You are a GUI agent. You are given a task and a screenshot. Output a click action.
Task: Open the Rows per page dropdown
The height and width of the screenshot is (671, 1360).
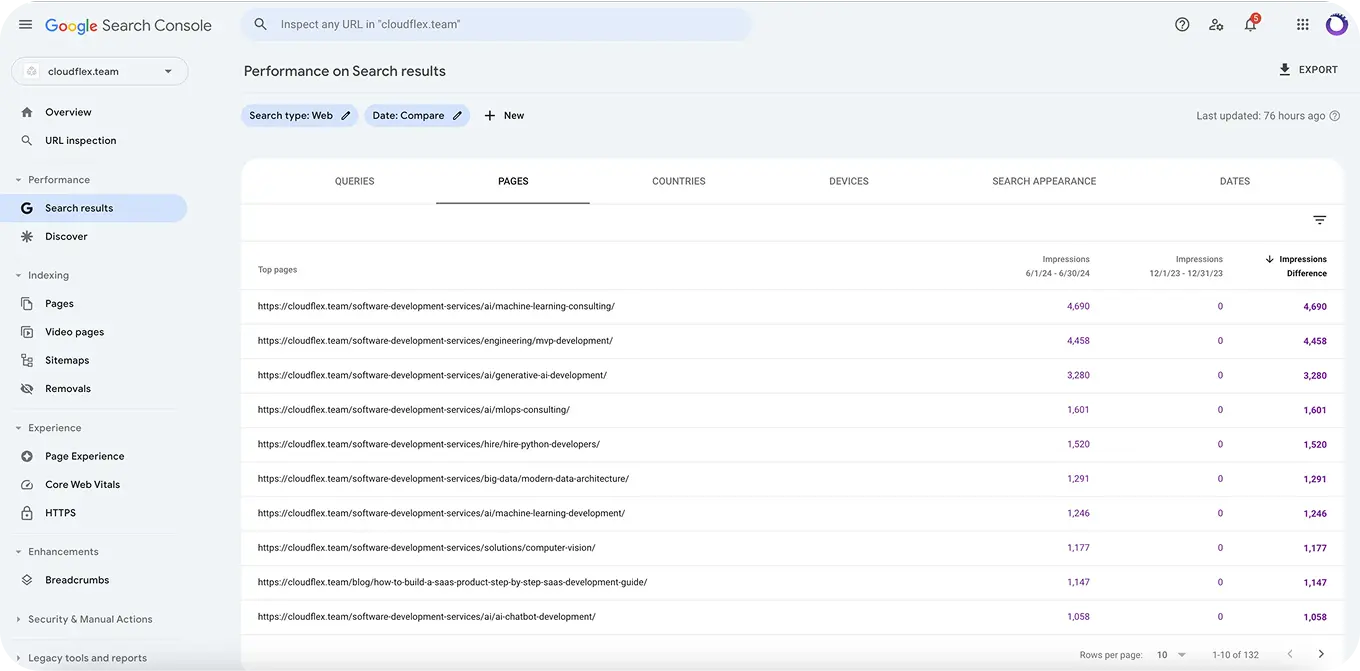[1171, 655]
